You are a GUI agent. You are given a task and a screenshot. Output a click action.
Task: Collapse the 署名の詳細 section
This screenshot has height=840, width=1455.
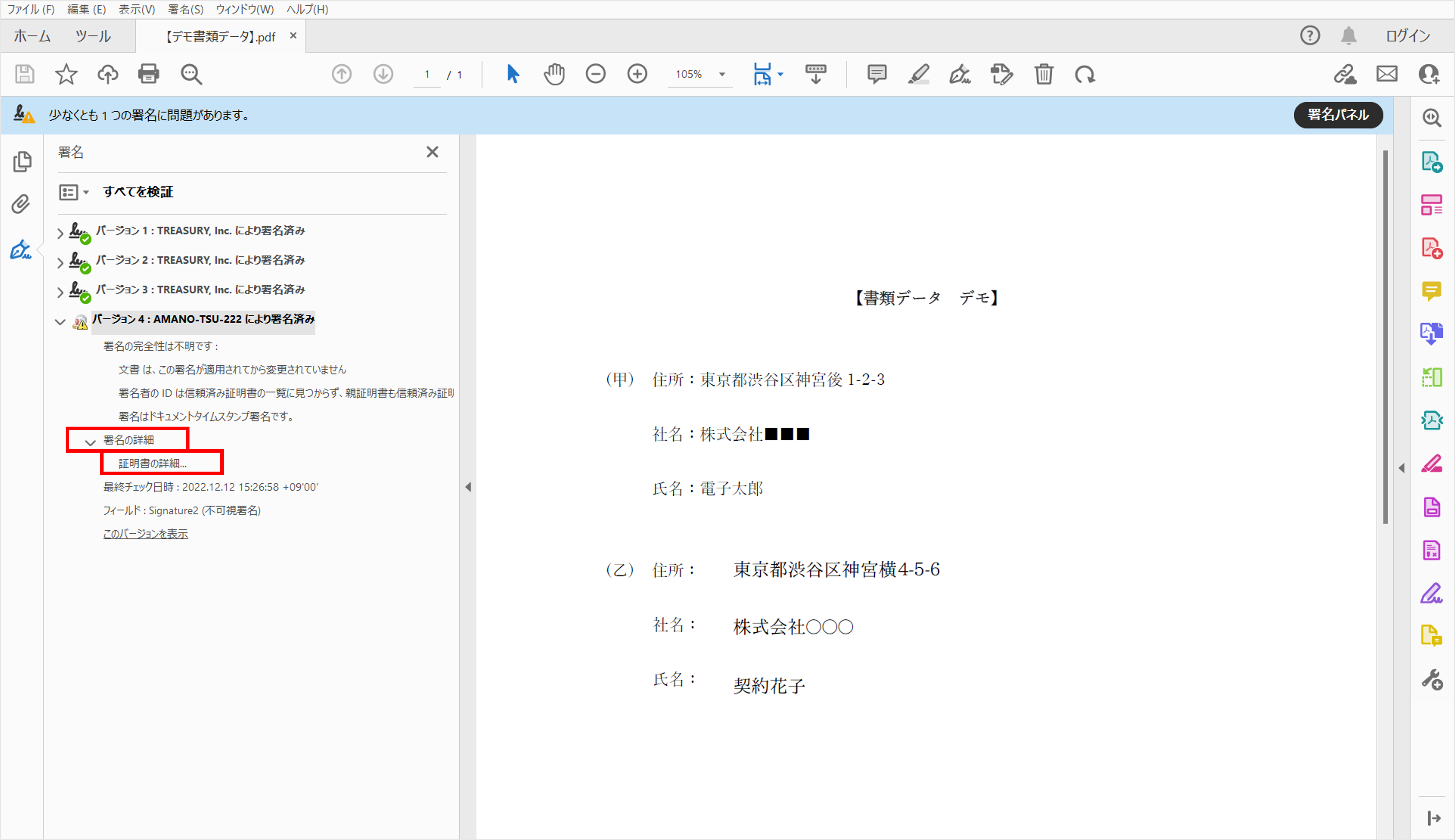tap(90, 442)
